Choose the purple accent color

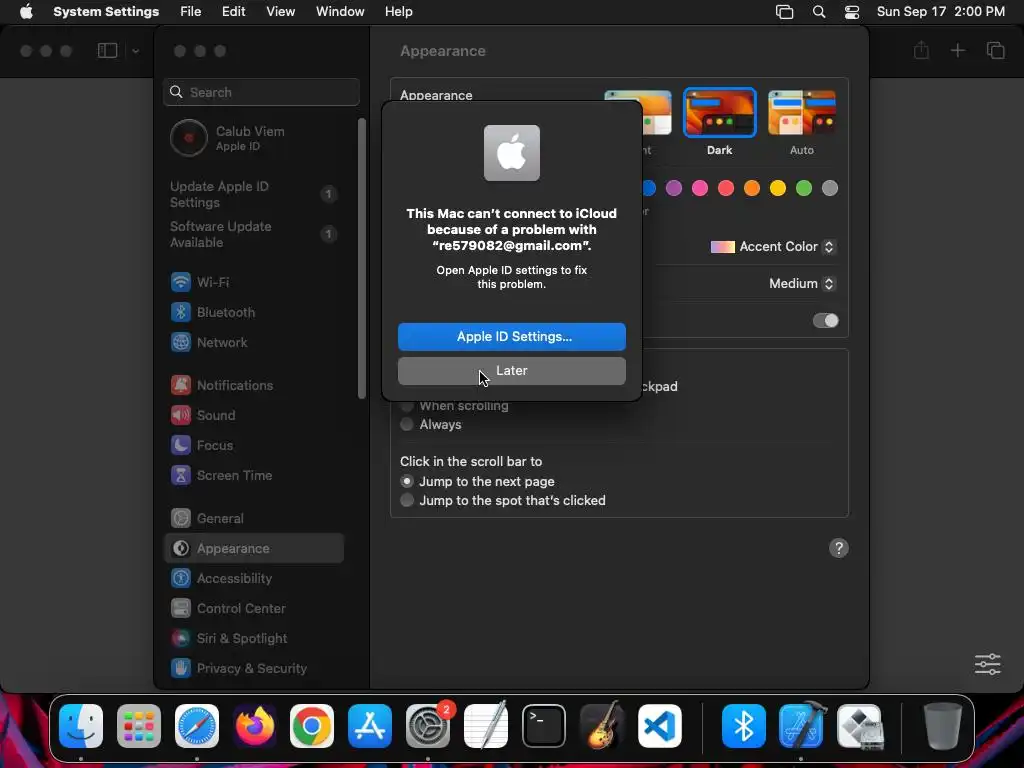[x=674, y=188]
